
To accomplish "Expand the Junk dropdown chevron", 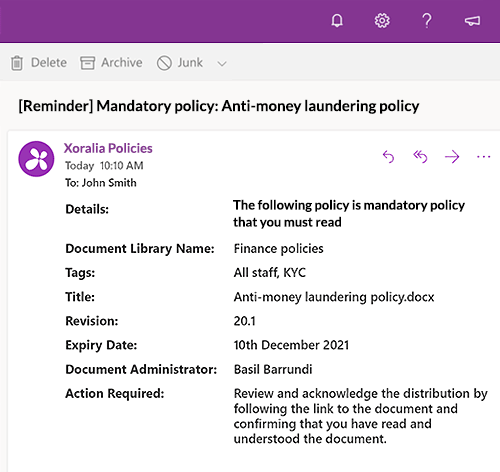I will point(222,63).
